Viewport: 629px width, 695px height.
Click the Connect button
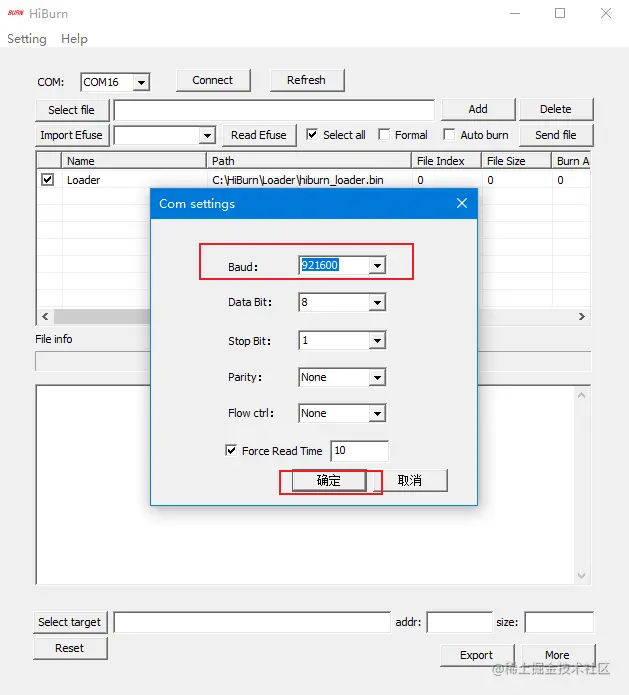point(213,80)
